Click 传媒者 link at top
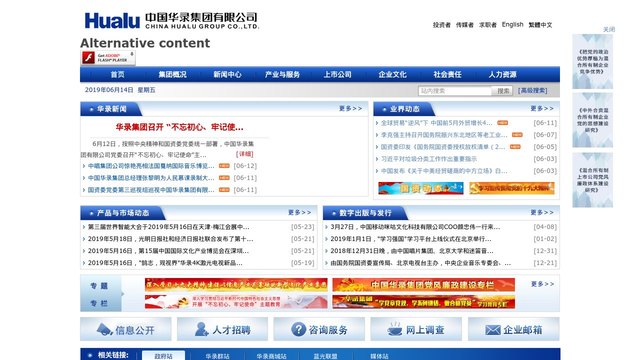 click(464, 25)
